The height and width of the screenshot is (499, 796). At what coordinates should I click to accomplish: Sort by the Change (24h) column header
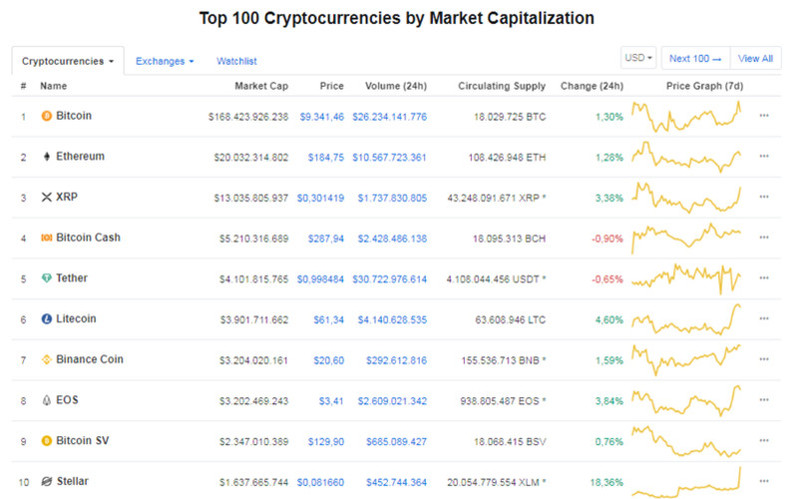[591, 86]
